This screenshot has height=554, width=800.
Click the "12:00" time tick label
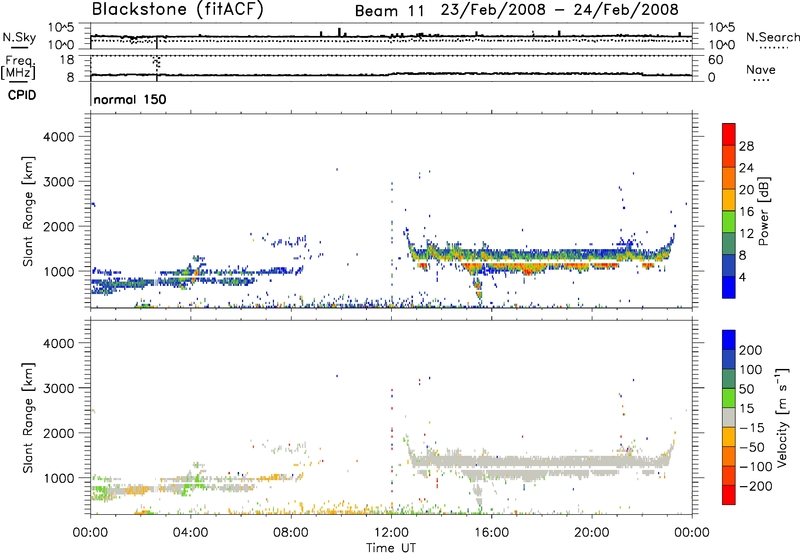391,533
